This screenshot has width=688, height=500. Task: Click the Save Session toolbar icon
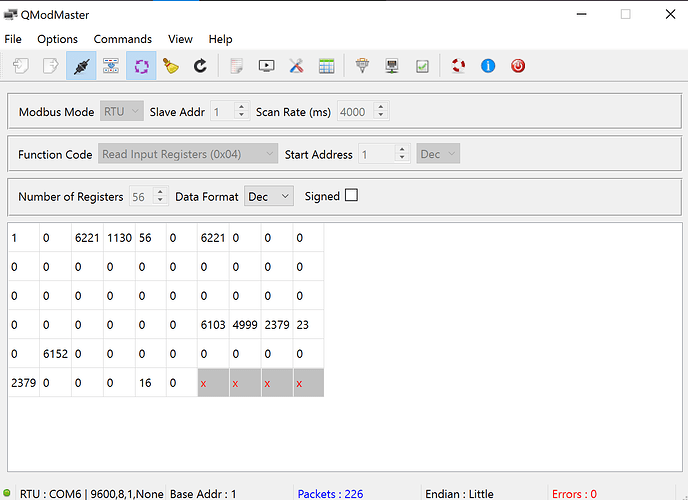[x=50, y=66]
